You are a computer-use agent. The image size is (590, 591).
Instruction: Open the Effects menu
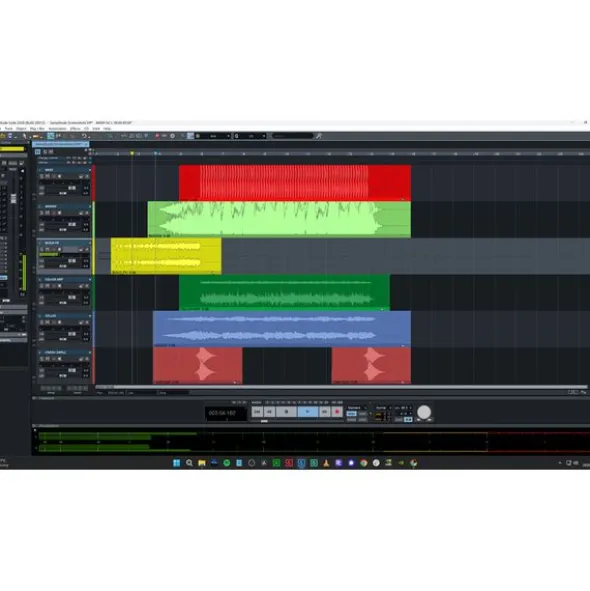[75, 129]
